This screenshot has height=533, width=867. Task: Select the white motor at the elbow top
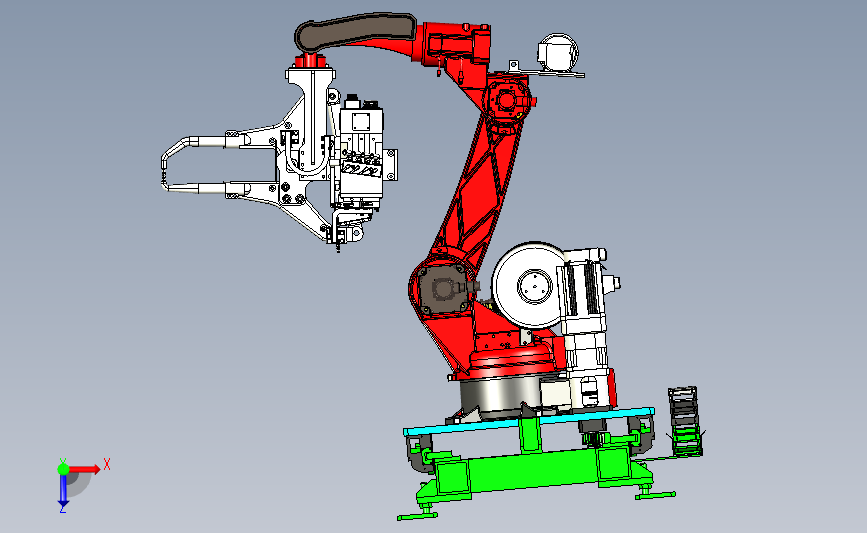[x=558, y=51]
